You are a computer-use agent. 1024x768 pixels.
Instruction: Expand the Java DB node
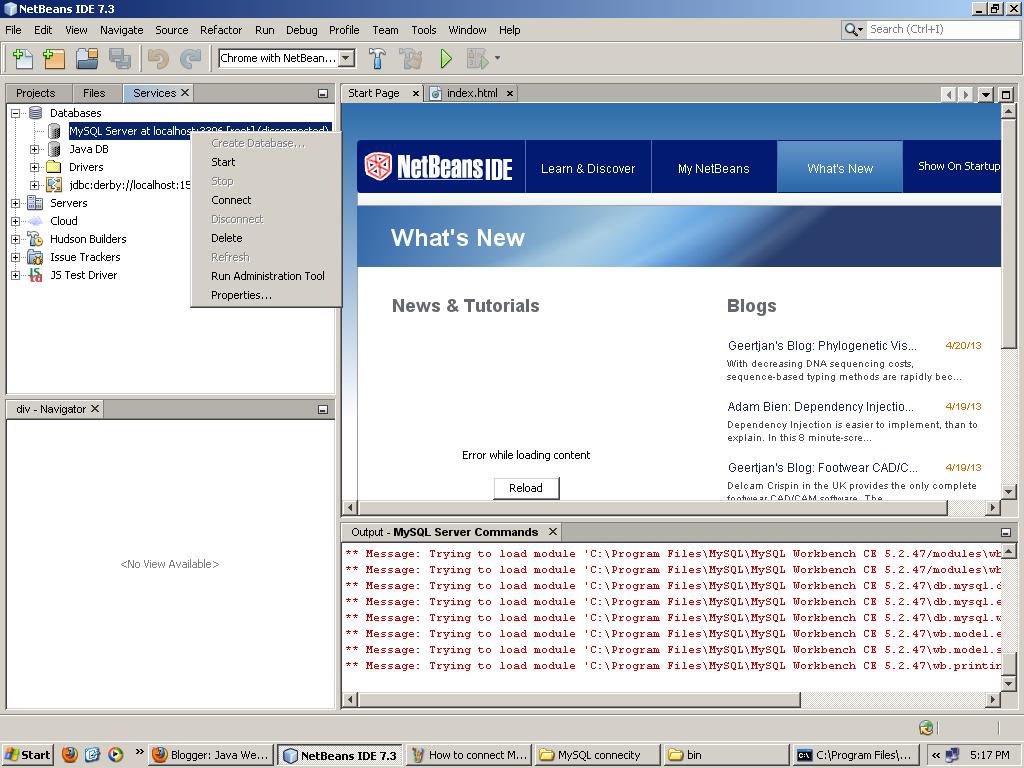[x=35, y=149]
